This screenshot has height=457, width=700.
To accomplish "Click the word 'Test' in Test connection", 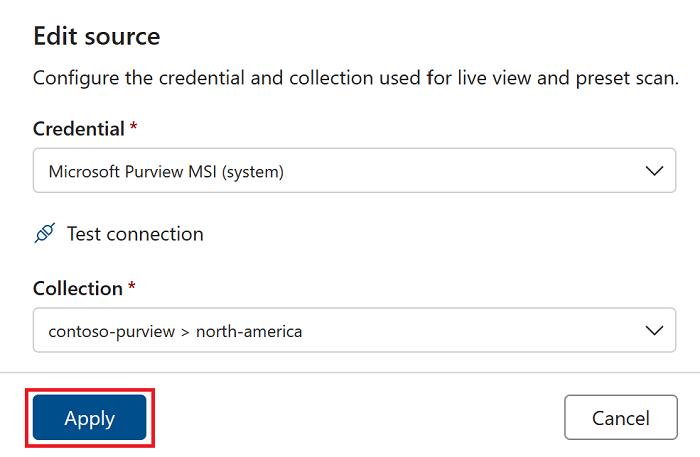I will [85, 234].
